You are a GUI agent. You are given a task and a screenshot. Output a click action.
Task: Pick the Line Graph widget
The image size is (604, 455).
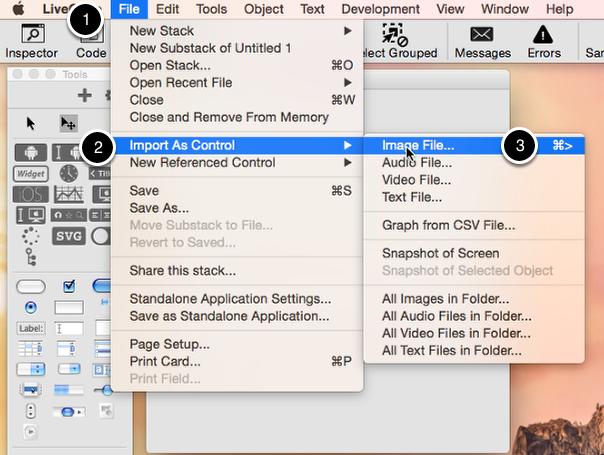(x=69, y=194)
